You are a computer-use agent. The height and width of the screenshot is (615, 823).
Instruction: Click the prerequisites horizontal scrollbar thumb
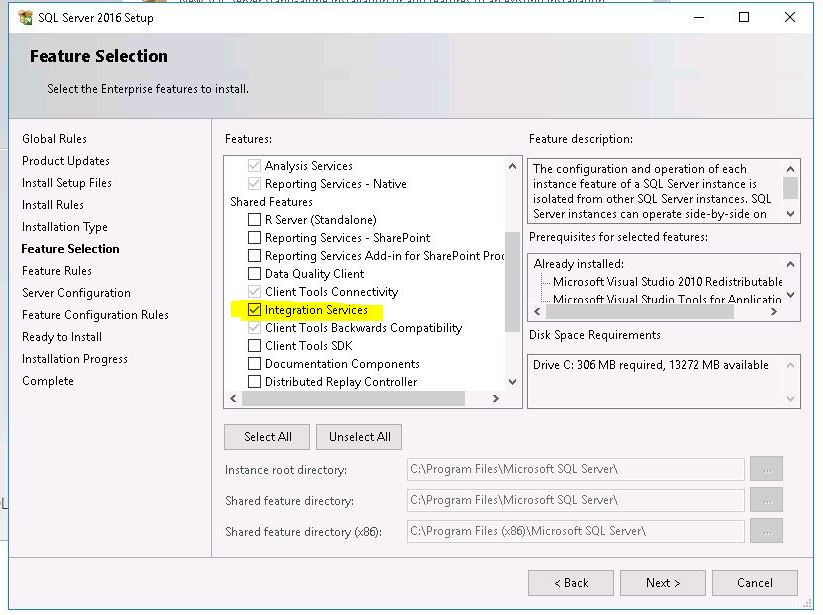point(640,312)
